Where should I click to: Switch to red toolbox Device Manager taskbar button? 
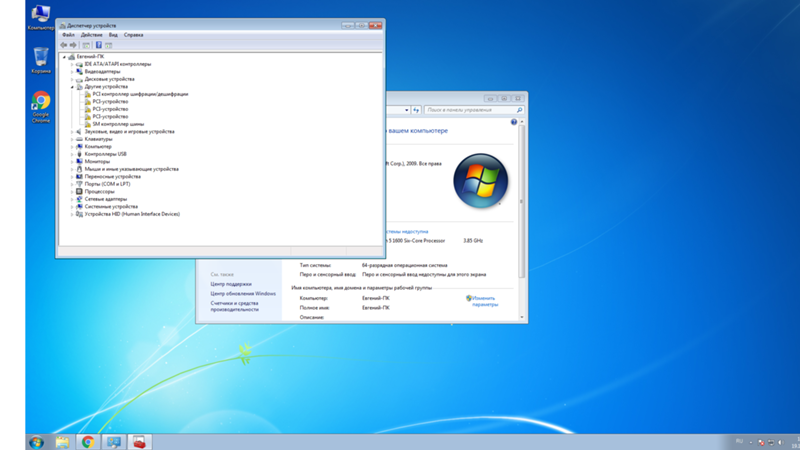(x=139, y=442)
